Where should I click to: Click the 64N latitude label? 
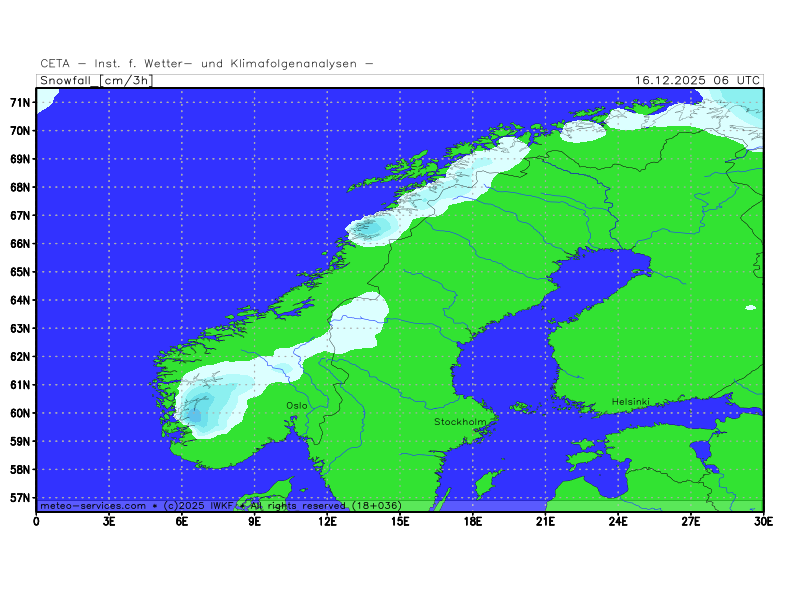click(x=20, y=300)
